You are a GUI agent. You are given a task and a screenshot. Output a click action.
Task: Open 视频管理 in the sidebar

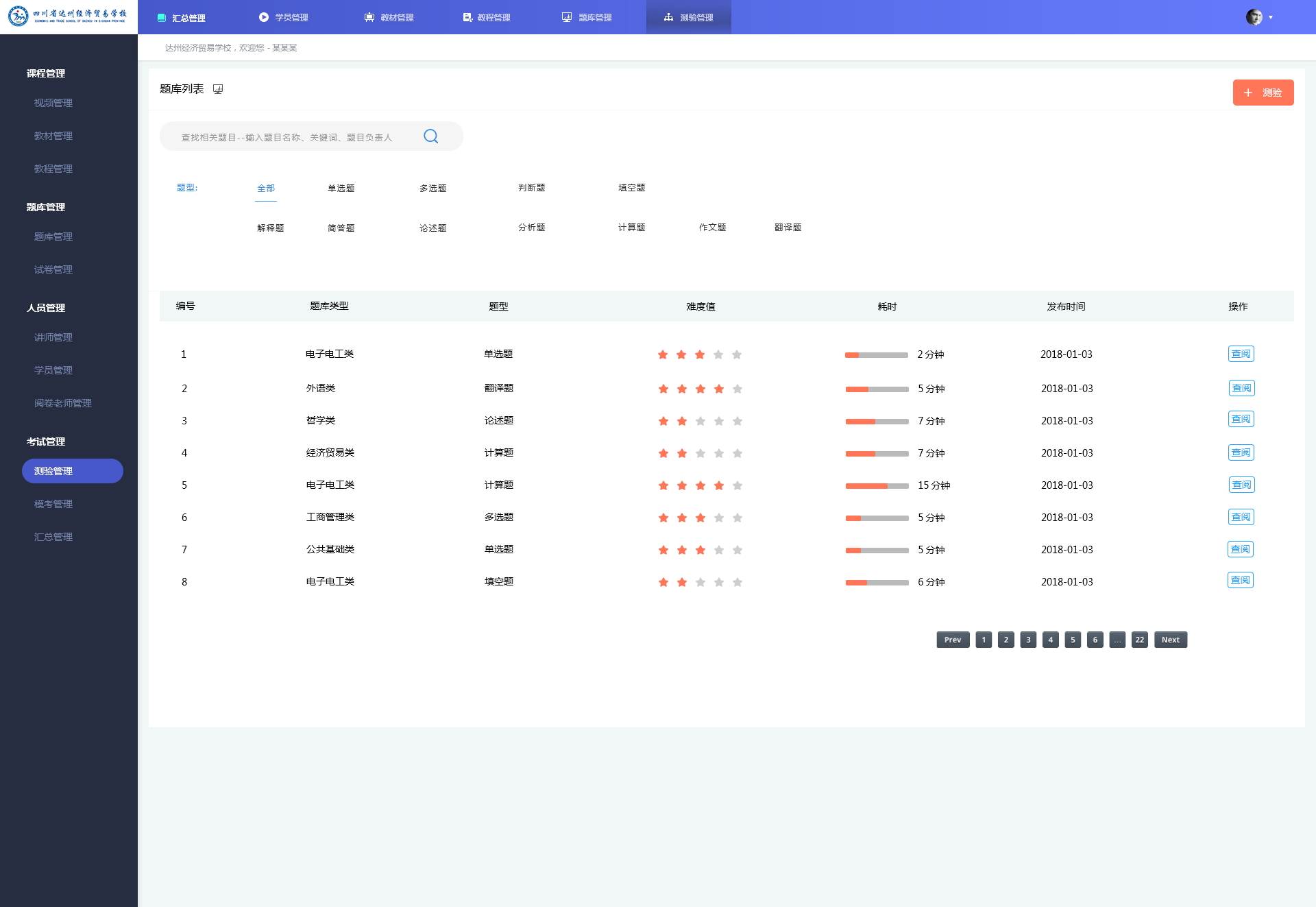click(x=53, y=103)
